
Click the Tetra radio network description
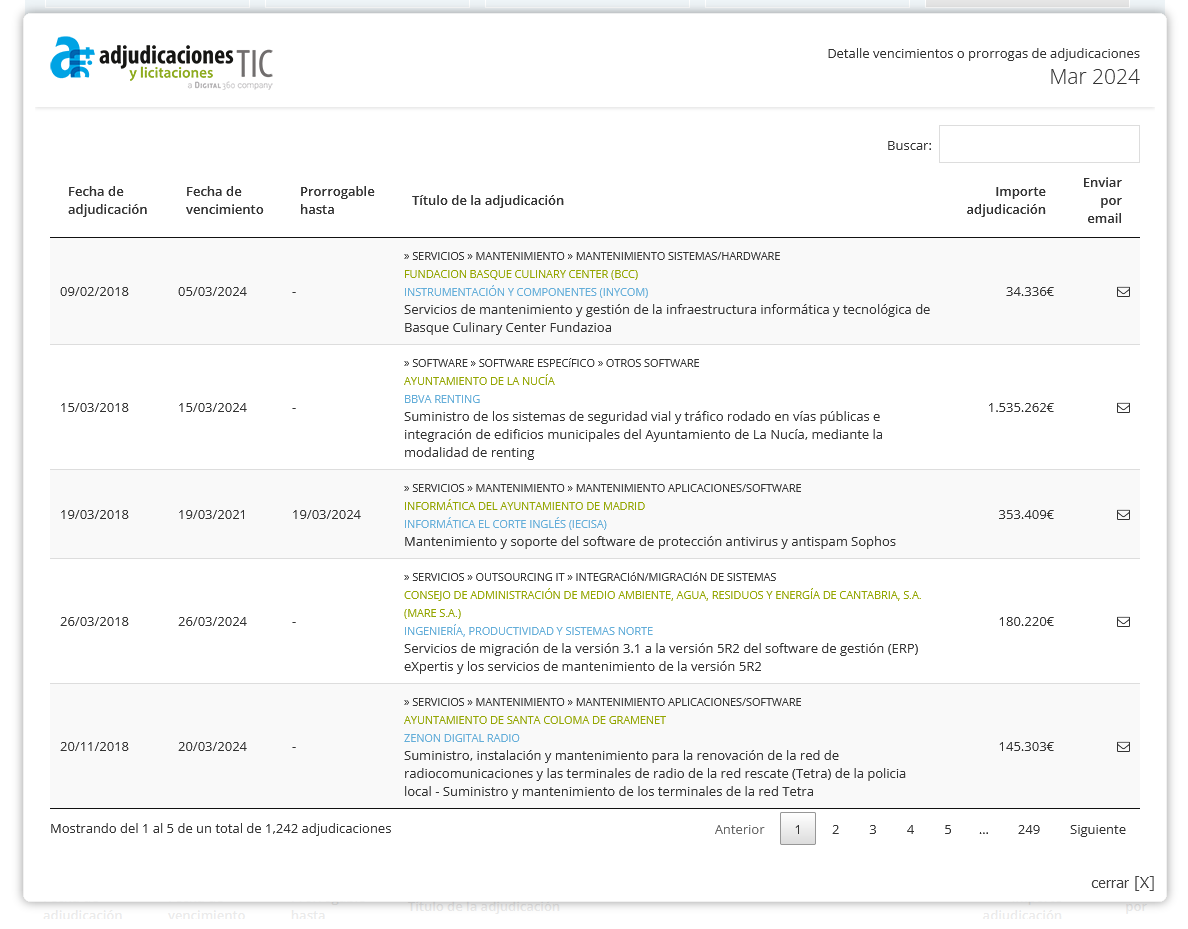655,774
